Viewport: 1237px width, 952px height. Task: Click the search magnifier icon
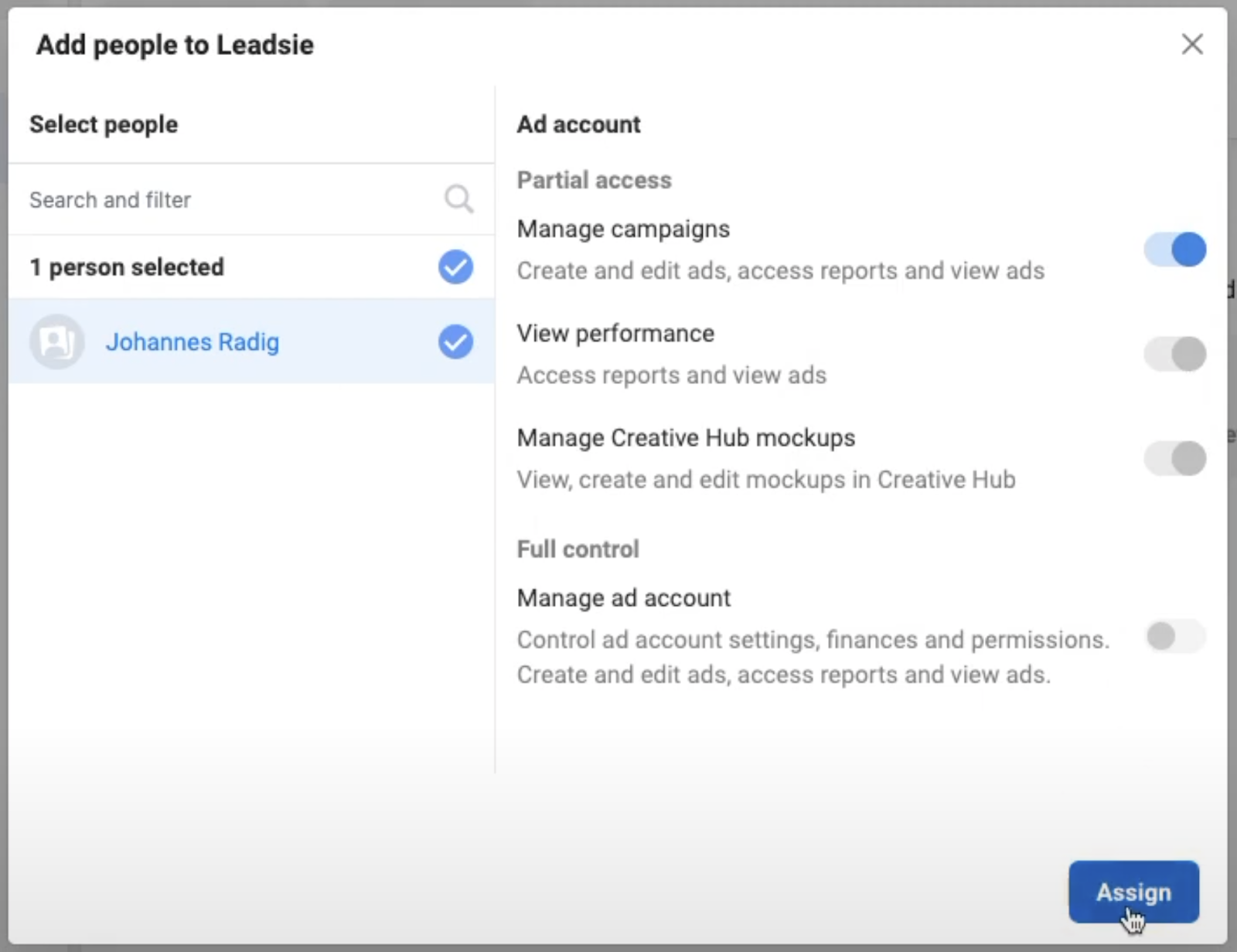pos(458,199)
